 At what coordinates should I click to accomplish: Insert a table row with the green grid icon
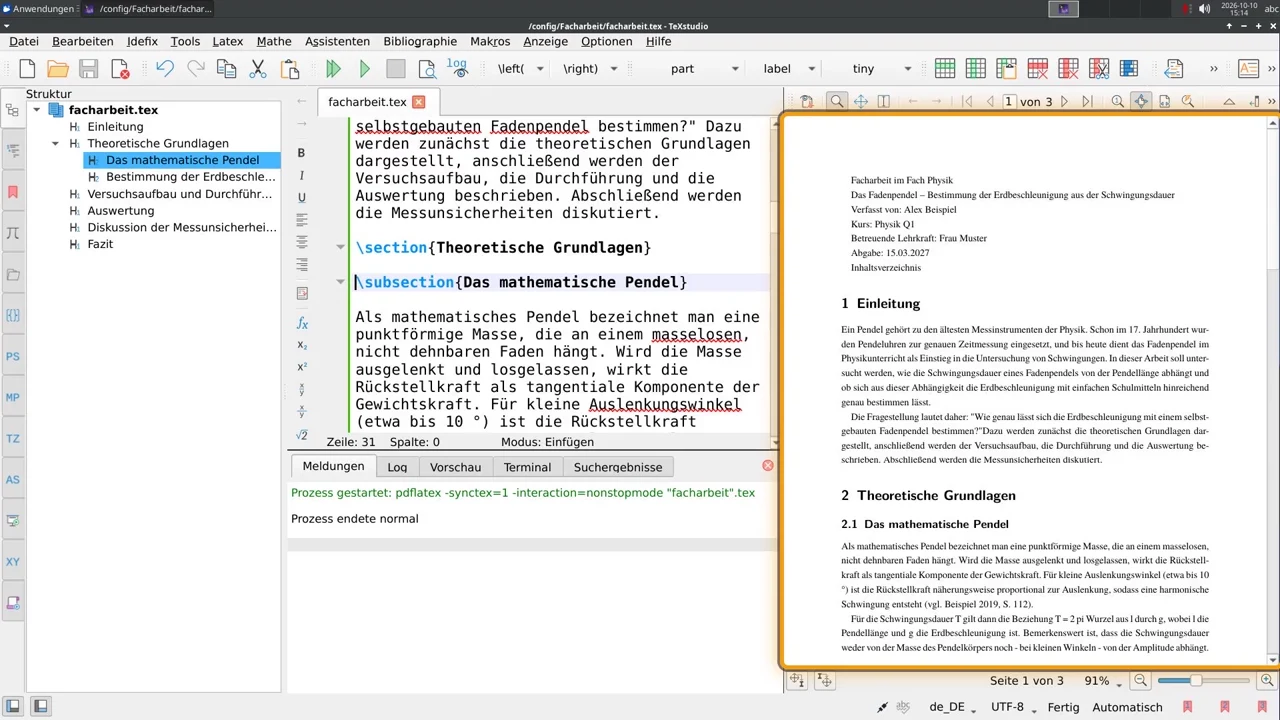945,69
